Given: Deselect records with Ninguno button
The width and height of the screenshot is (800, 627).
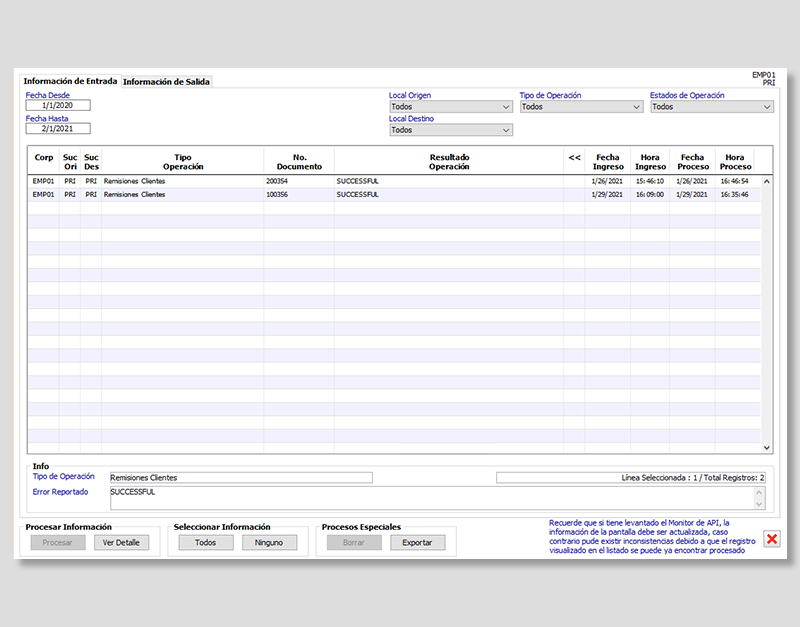Looking at the screenshot, I should click(269, 542).
